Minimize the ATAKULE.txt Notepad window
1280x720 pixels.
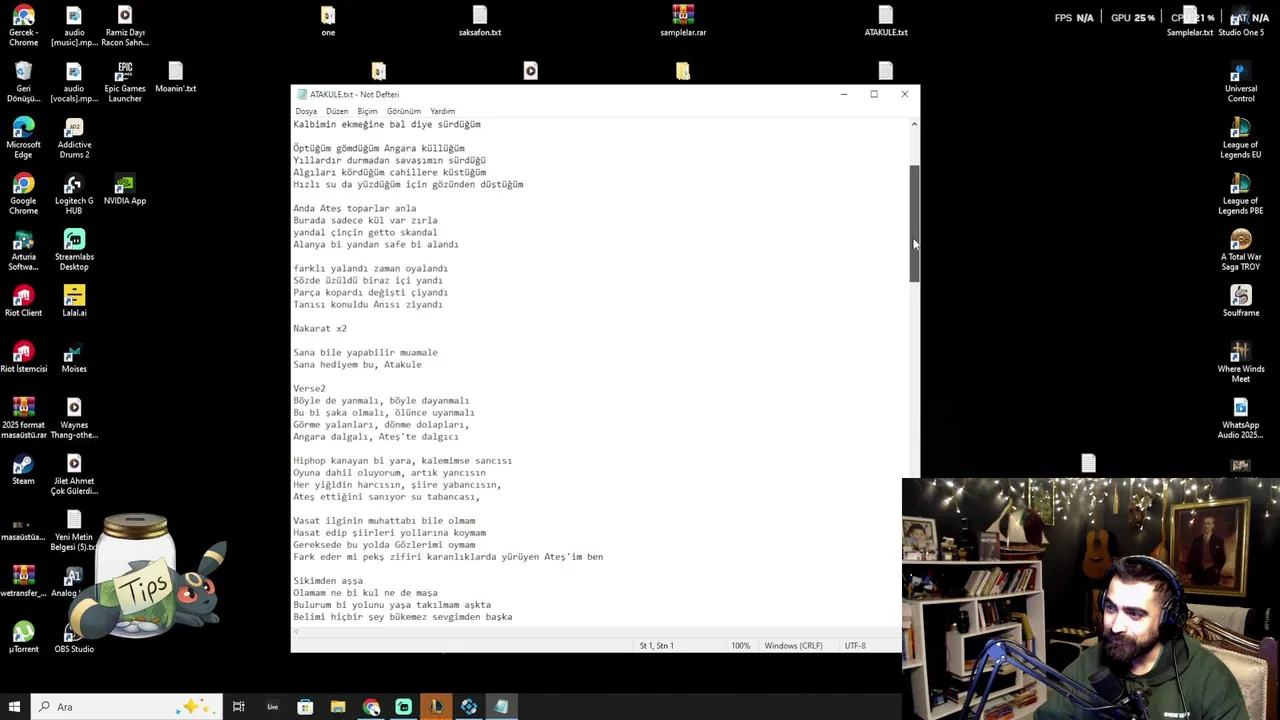(x=844, y=94)
